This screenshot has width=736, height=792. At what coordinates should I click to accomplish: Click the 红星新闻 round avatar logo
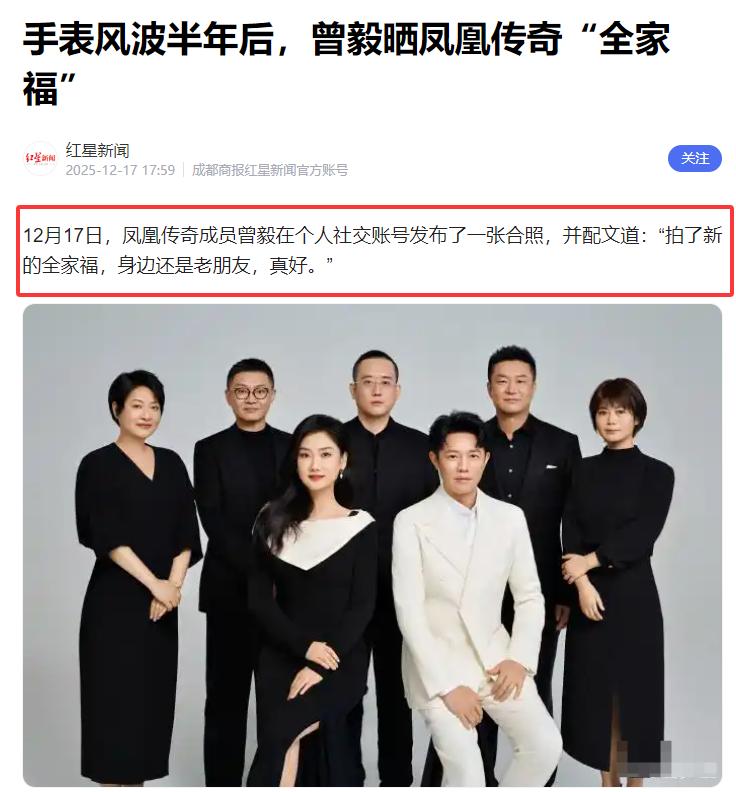click(40, 159)
